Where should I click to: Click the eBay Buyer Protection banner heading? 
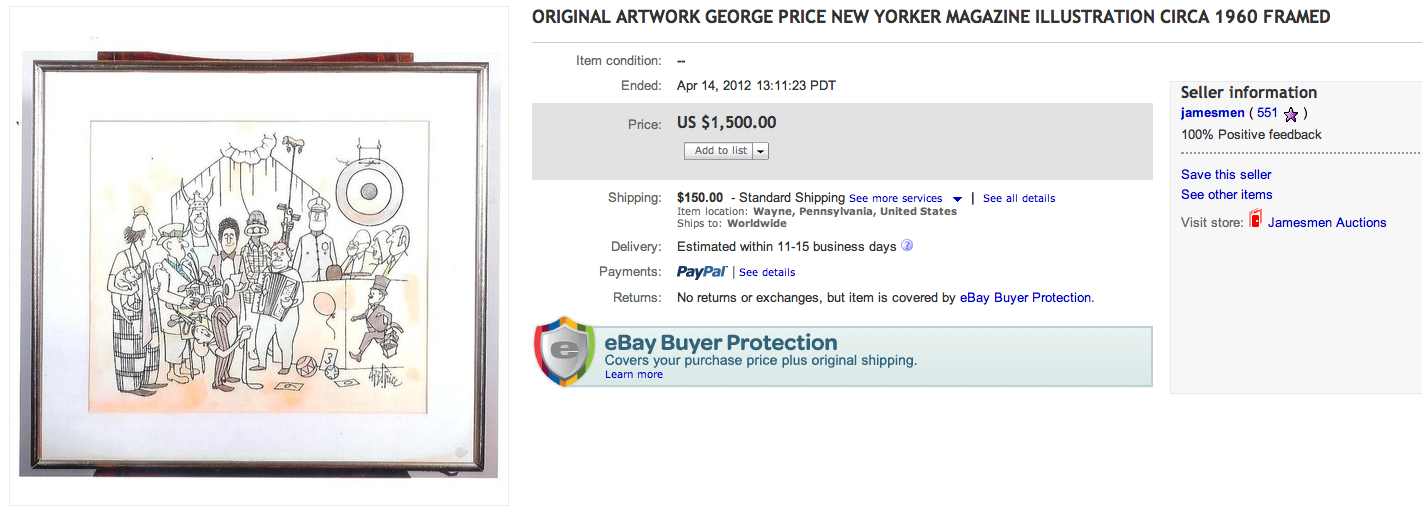tap(720, 344)
